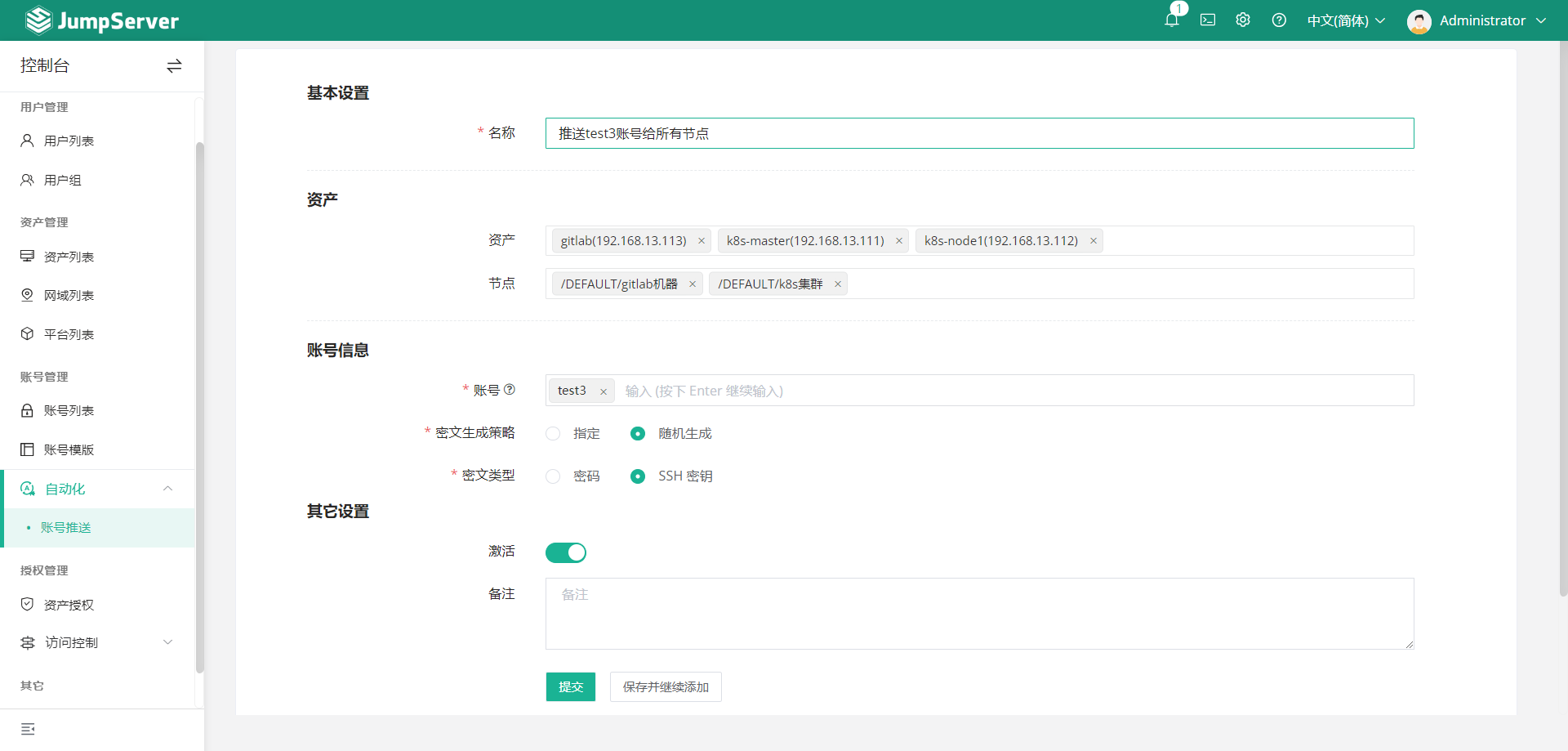This screenshot has width=1568, height=751.
Task: Open the Administrator user dropdown
Action: click(1493, 21)
